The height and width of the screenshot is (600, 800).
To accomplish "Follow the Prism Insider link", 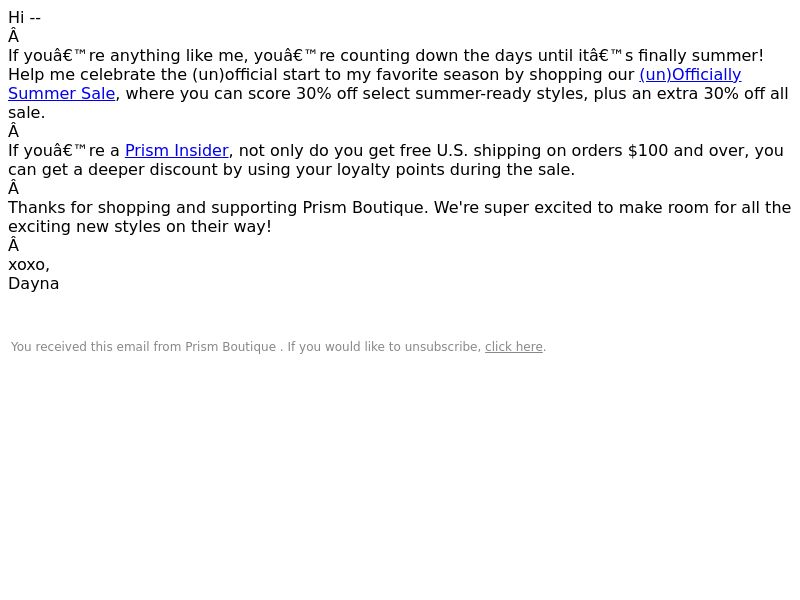I will point(177,151).
